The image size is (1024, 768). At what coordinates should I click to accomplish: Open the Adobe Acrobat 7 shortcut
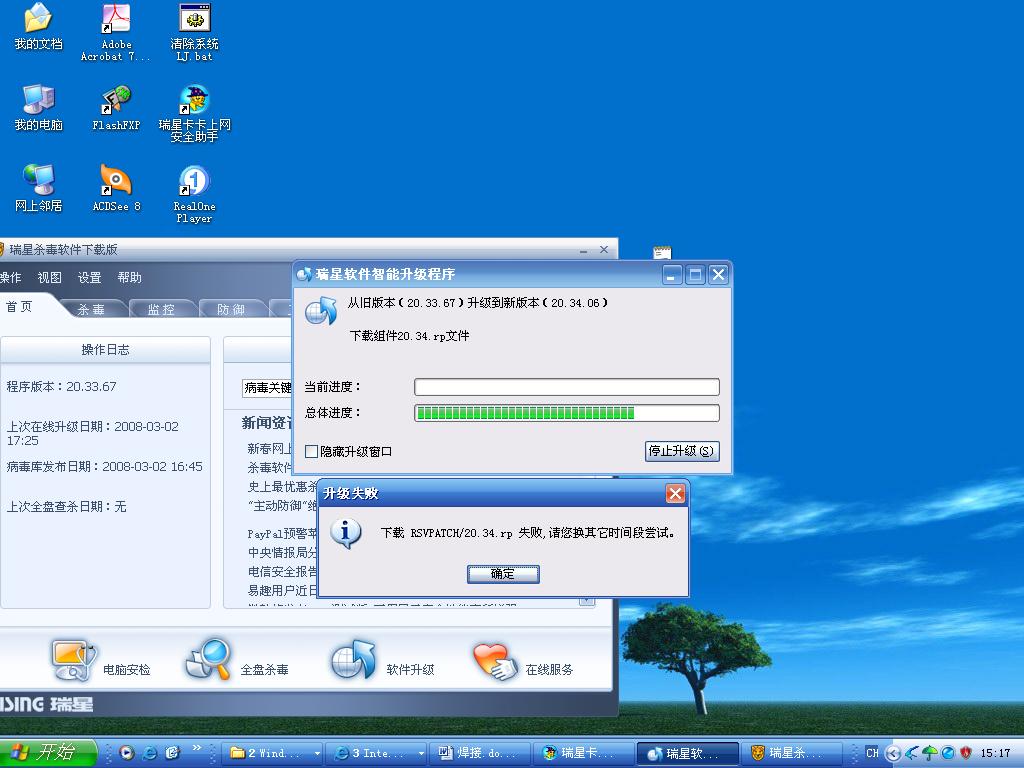pos(116,20)
